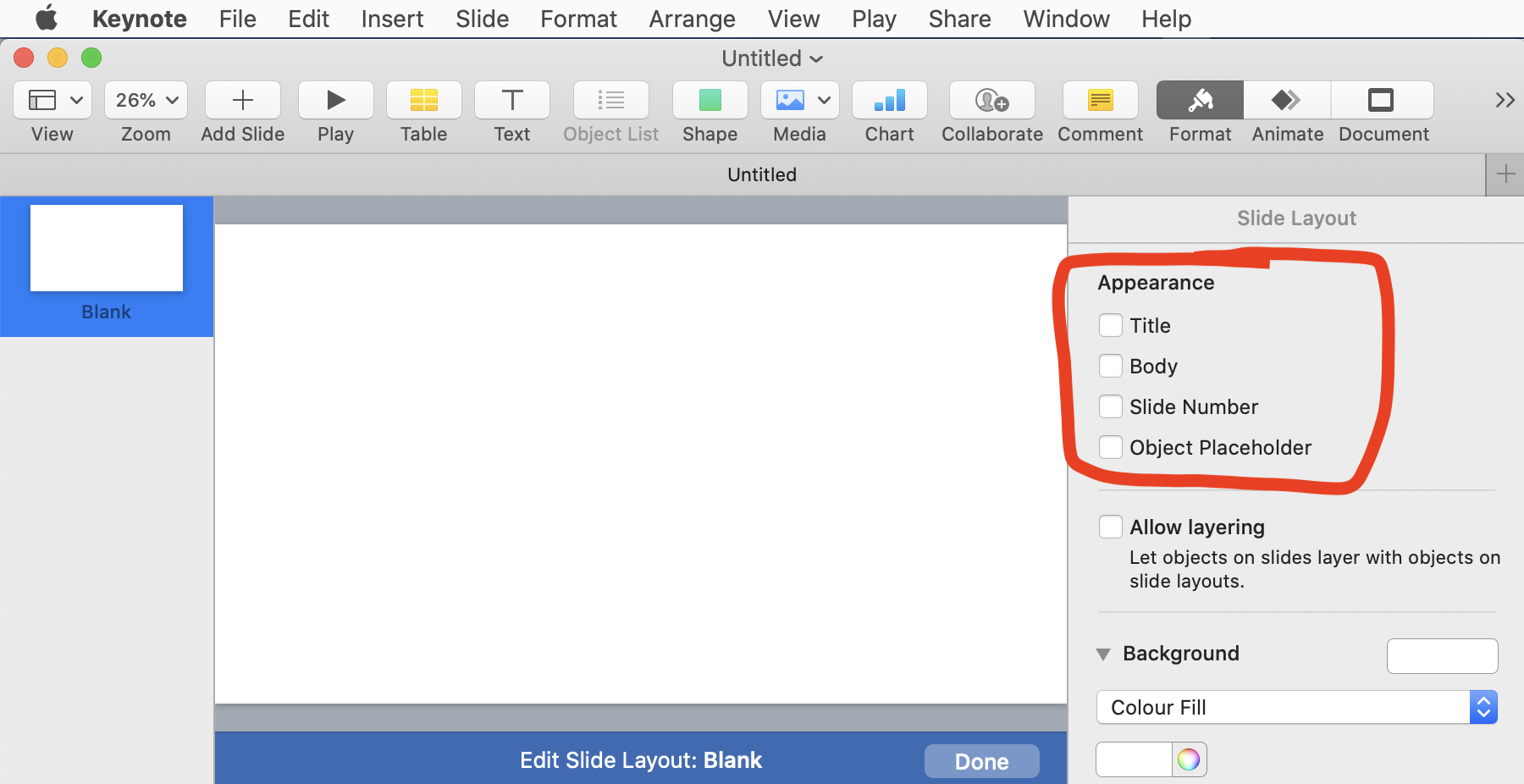Viewport: 1524px width, 784px height.
Task: Click the new tab plus button
Action: pos(1505,174)
